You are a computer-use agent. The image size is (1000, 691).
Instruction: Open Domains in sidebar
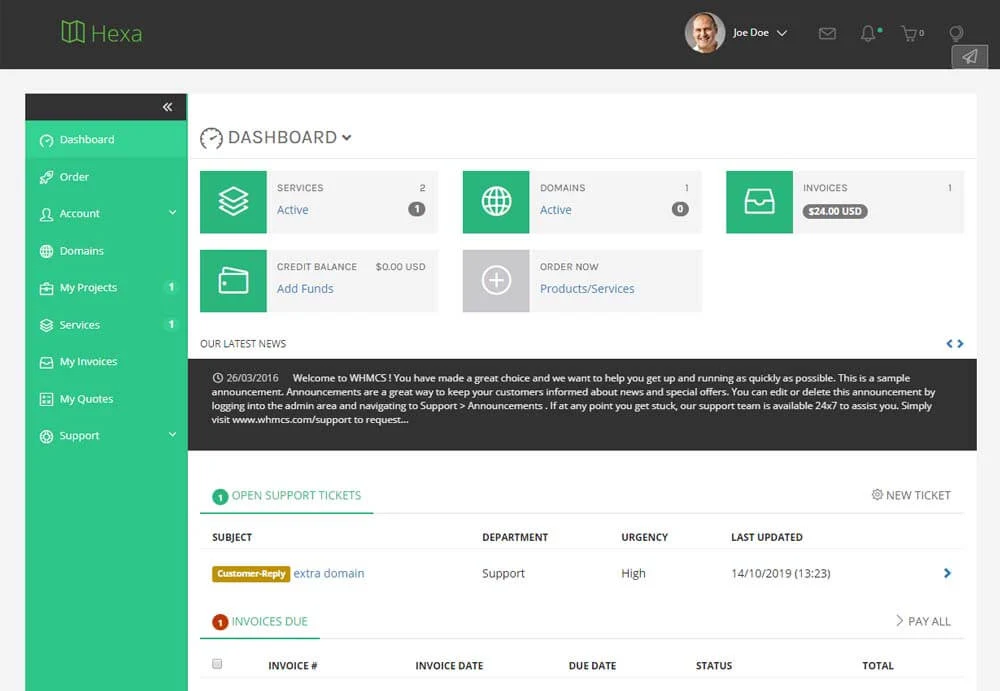click(106, 251)
